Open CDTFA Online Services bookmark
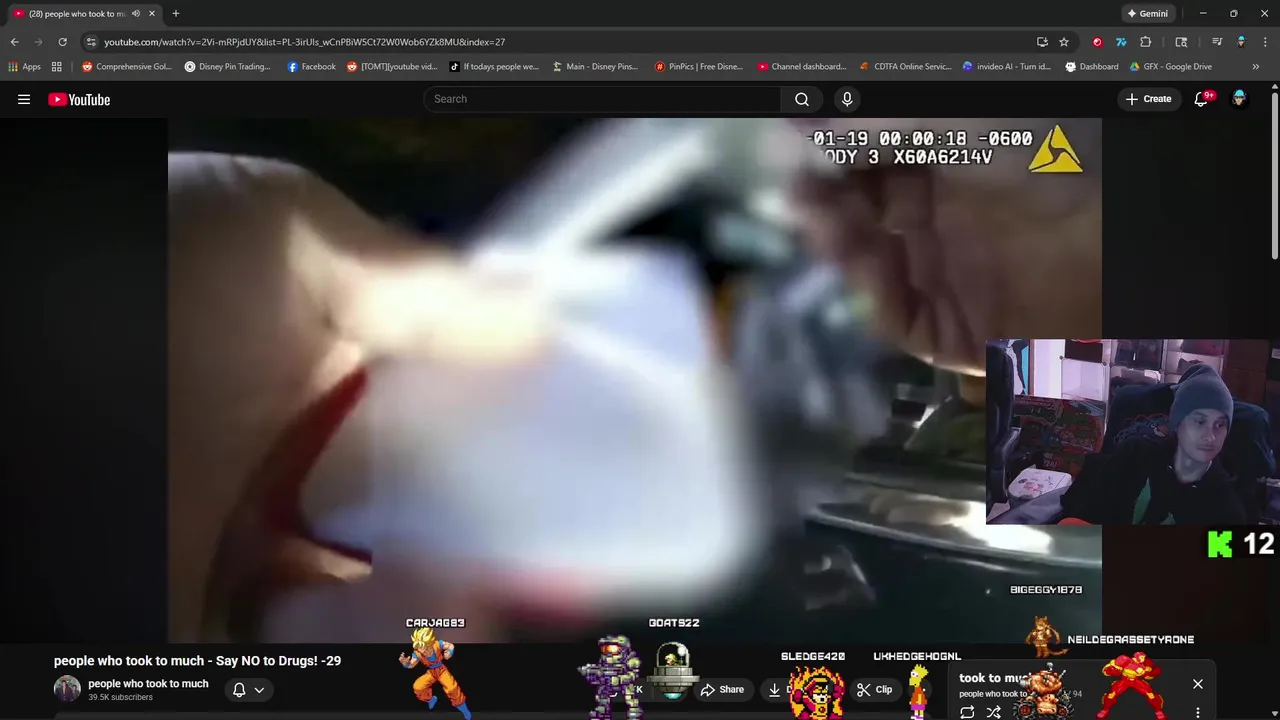Image resolution: width=1280 pixels, height=720 pixels. click(906, 67)
